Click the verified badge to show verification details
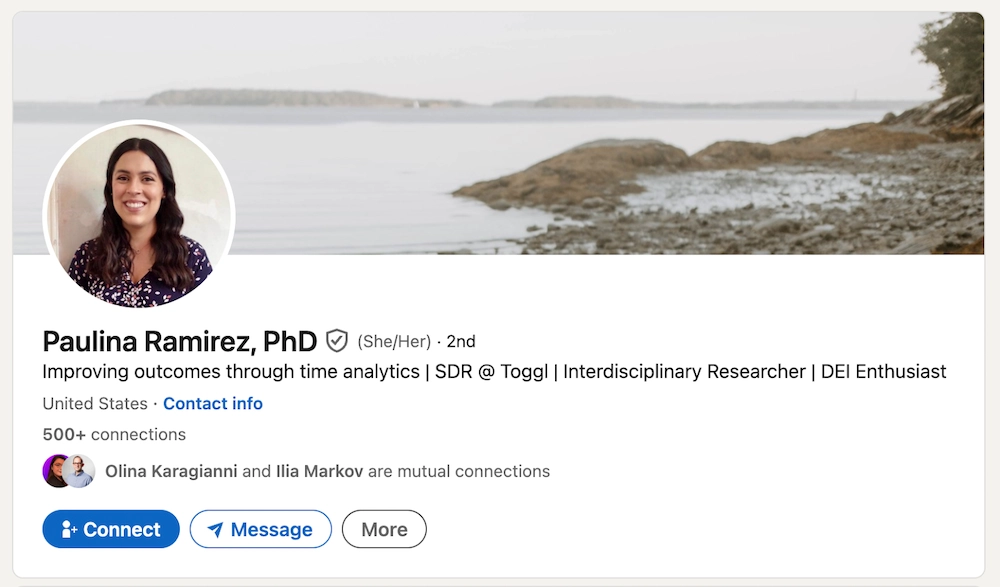 pos(335,340)
